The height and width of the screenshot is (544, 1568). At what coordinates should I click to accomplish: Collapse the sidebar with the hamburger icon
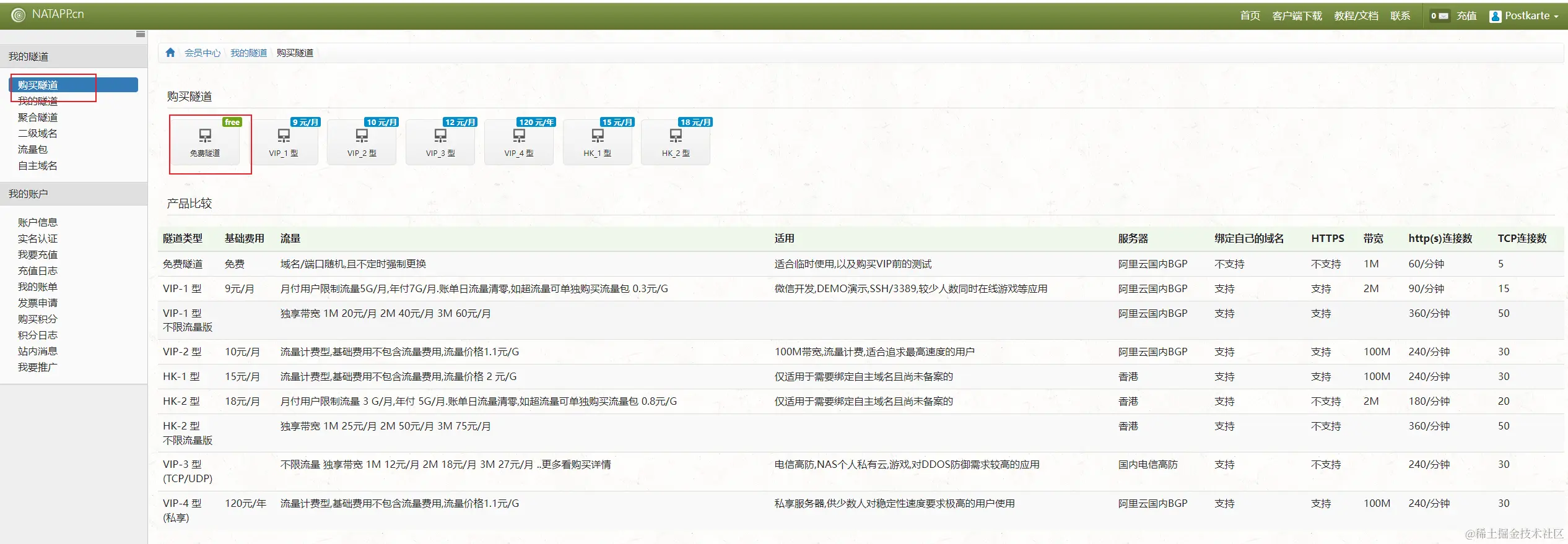tap(141, 34)
